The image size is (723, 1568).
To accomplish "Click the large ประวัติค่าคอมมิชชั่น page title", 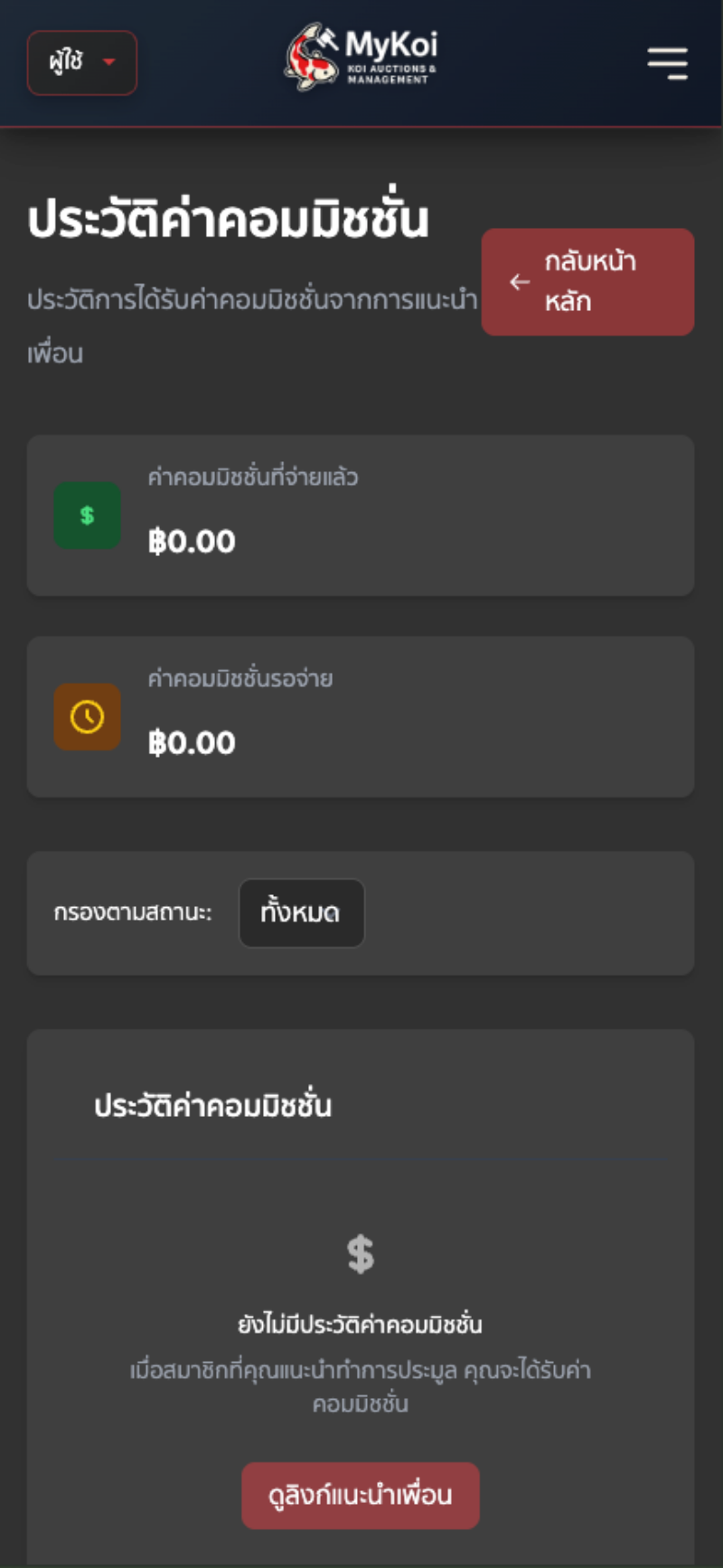I will pos(228,220).
